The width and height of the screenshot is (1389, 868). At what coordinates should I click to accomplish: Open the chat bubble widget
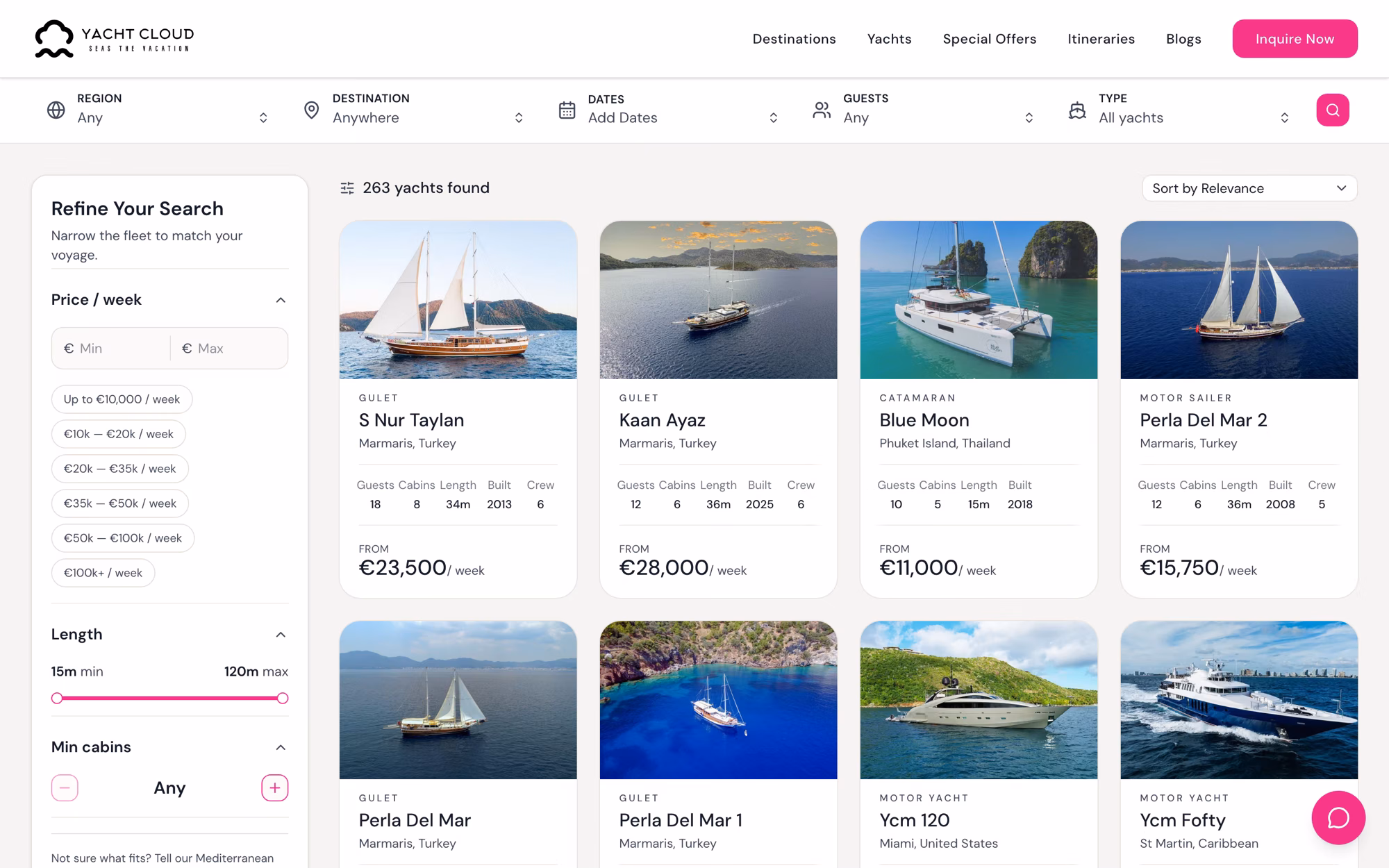(1338, 817)
